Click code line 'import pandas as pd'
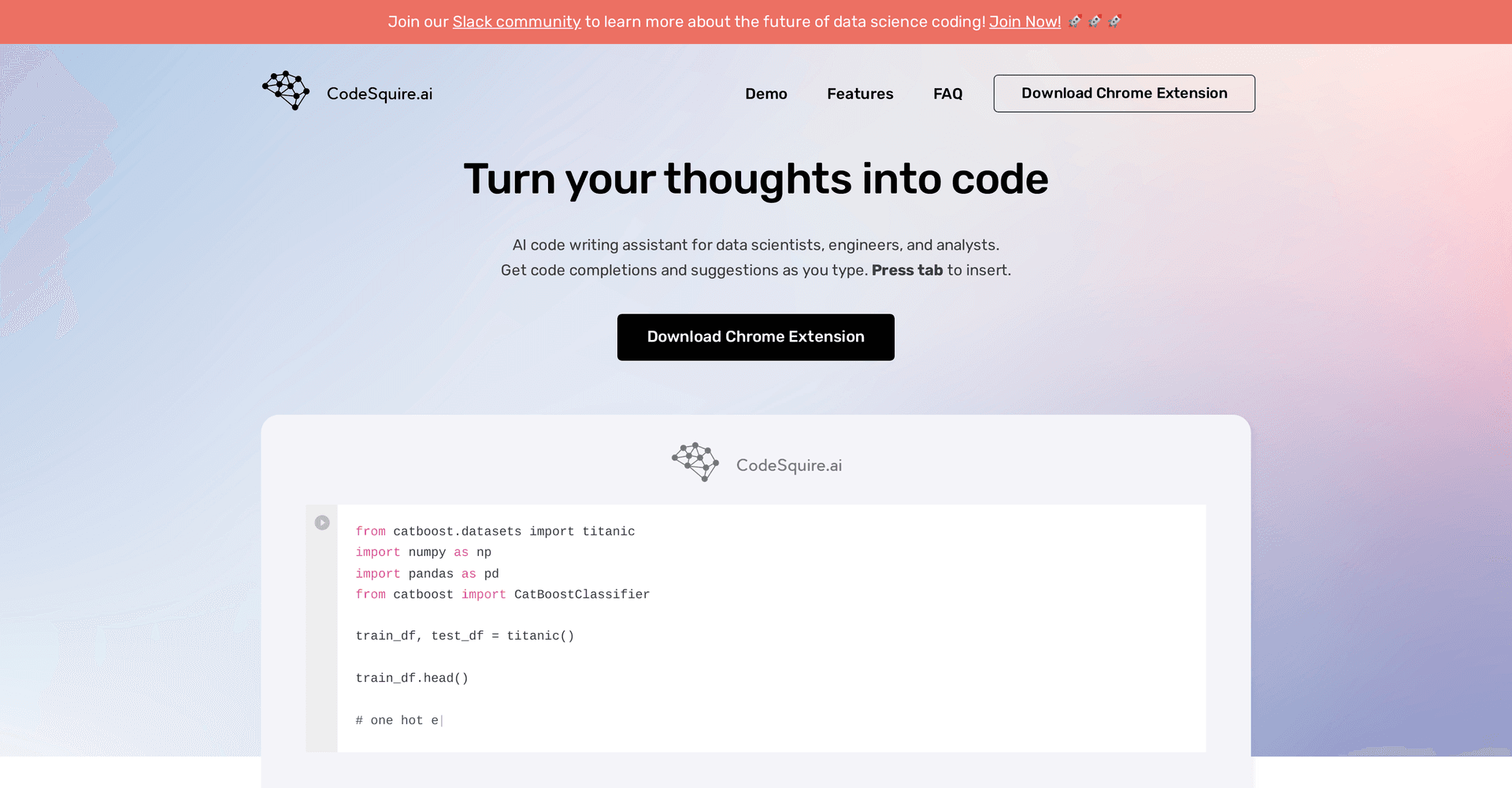The width and height of the screenshot is (1512, 788). pos(427,574)
